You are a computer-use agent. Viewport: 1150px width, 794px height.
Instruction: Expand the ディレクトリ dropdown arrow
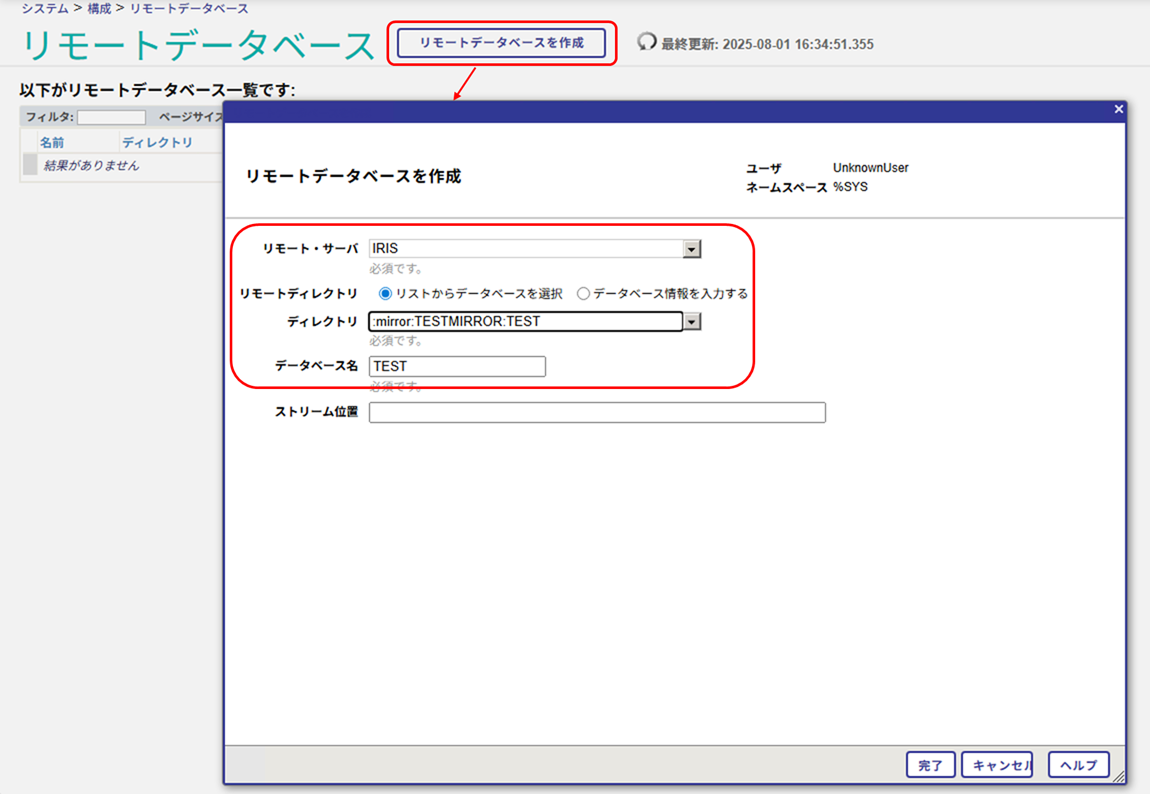click(x=691, y=322)
